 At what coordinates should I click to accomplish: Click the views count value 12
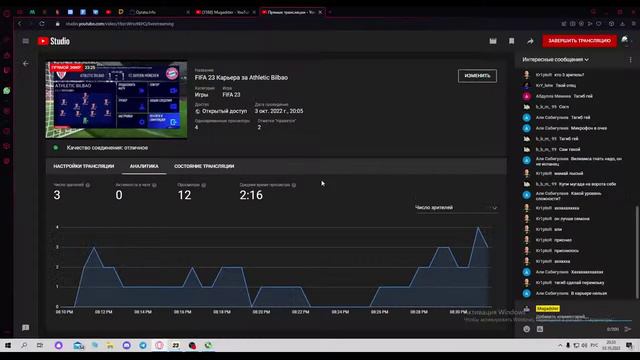pos(184,195)
